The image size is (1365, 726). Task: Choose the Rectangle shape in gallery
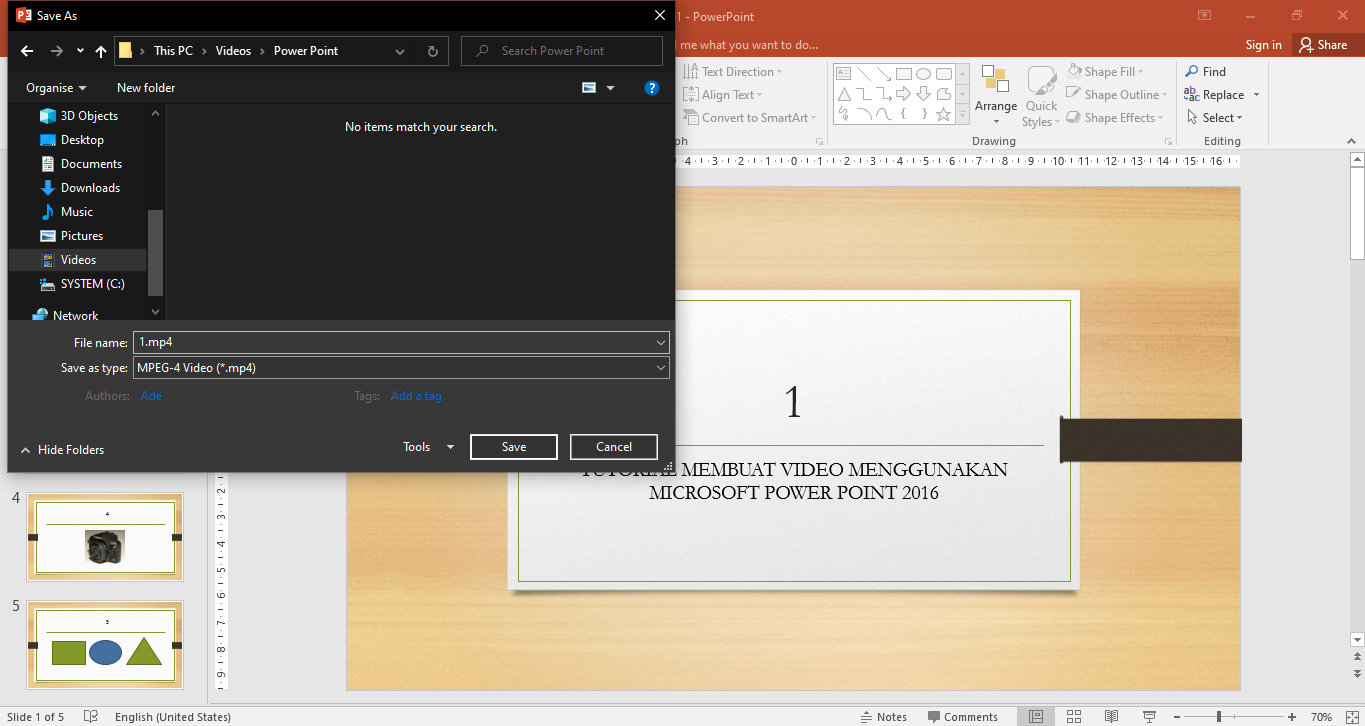click(x=903, y=74)
